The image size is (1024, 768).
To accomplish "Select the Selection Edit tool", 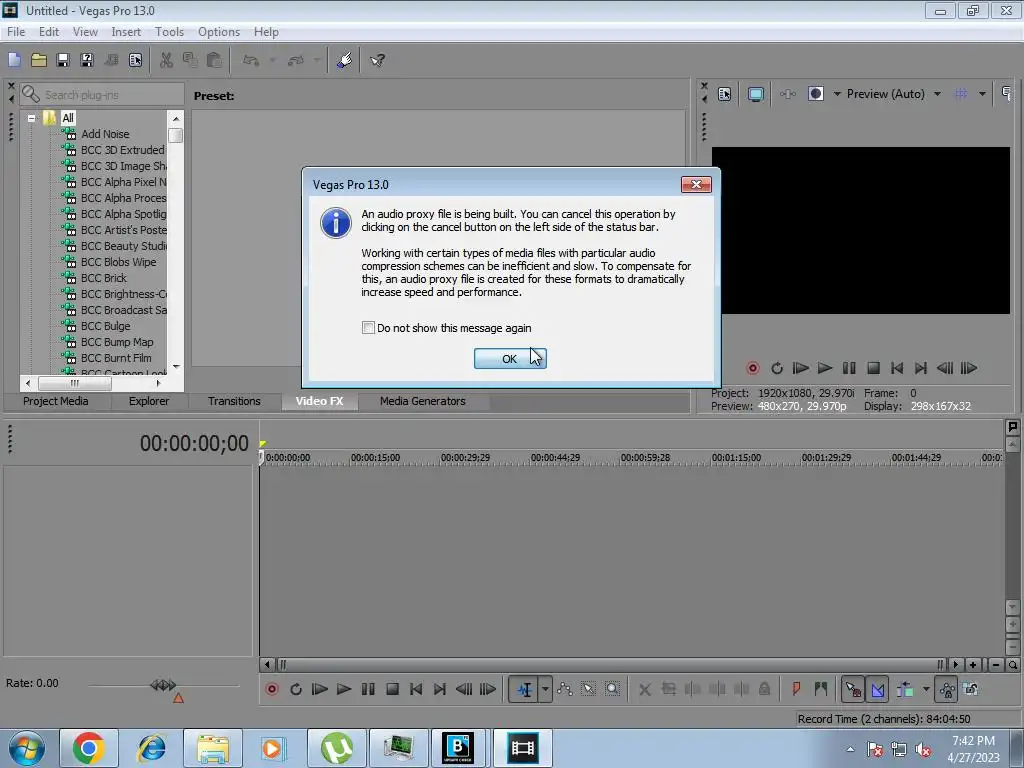I will pos(588,689).
